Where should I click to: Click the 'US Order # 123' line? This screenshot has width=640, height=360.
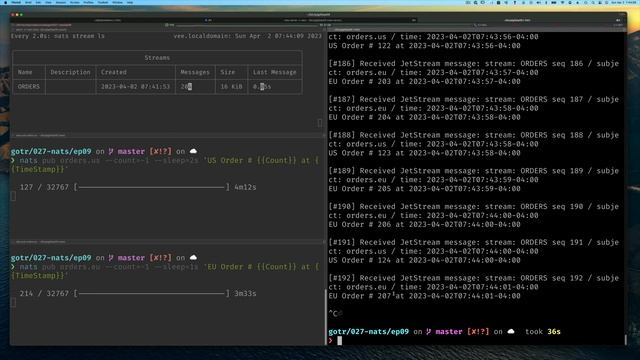pyautogui.click(x=424, y=153)
